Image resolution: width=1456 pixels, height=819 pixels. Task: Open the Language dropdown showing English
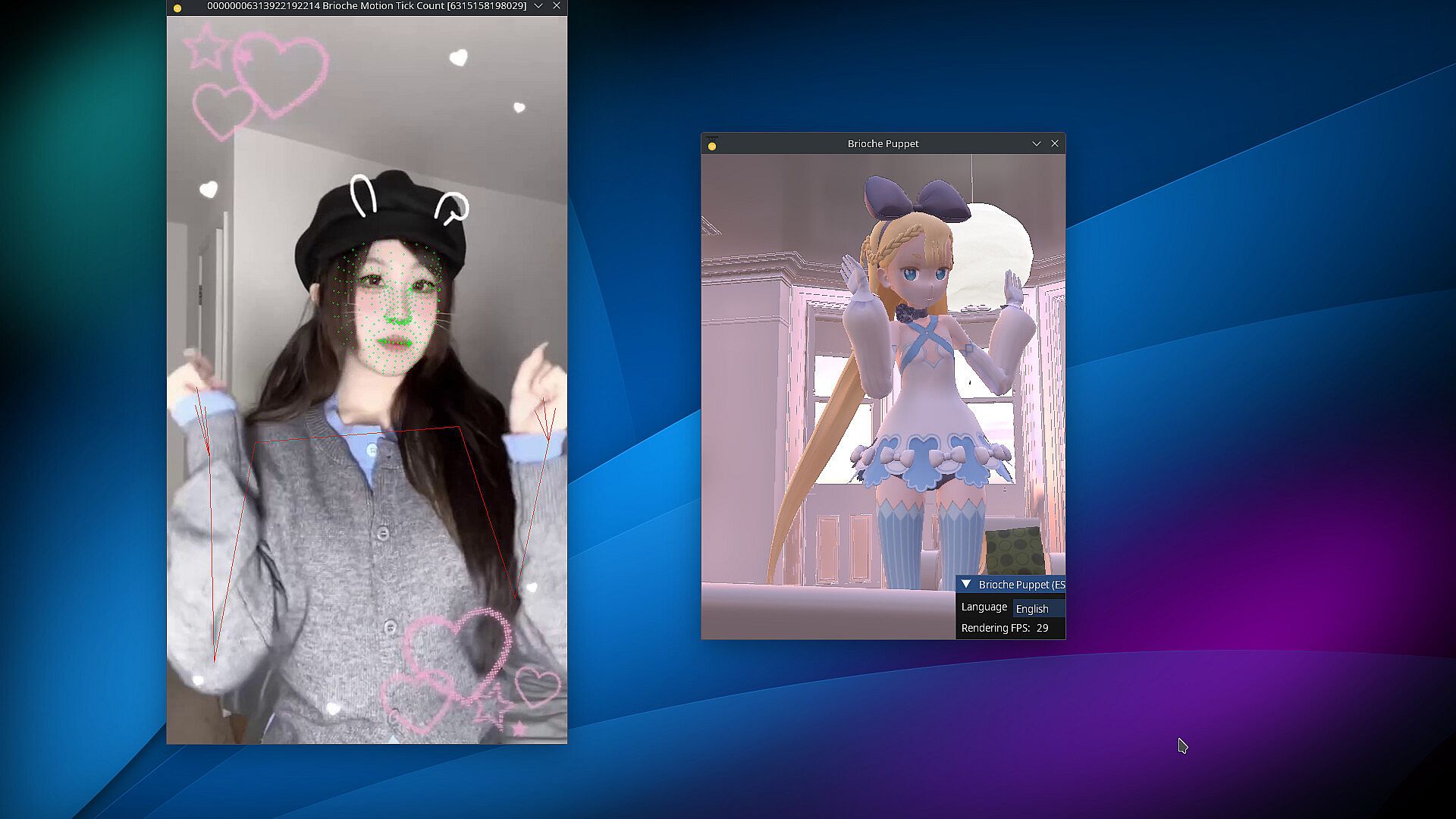click(1038, 609)
